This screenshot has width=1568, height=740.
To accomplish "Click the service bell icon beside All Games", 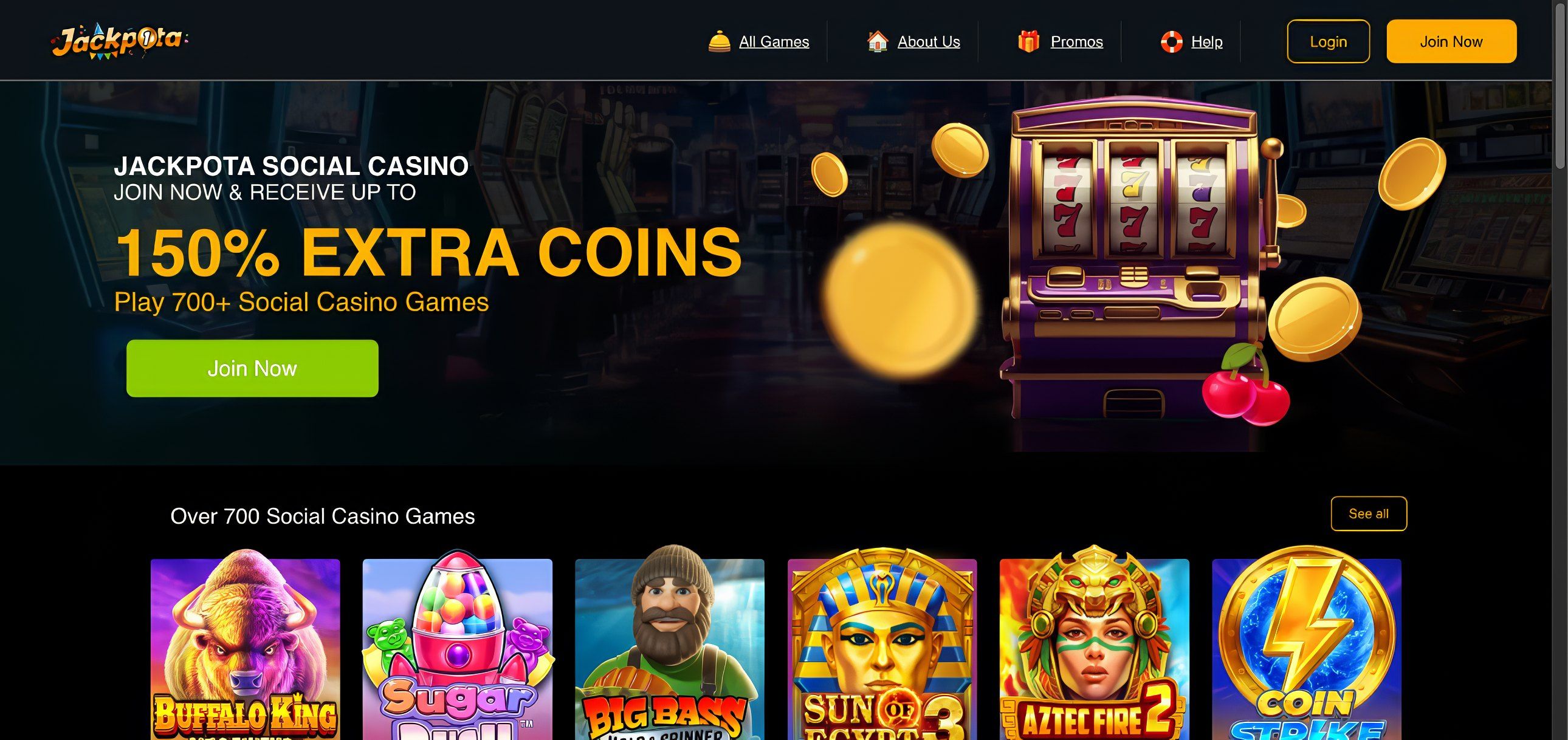I will [719, 41].
